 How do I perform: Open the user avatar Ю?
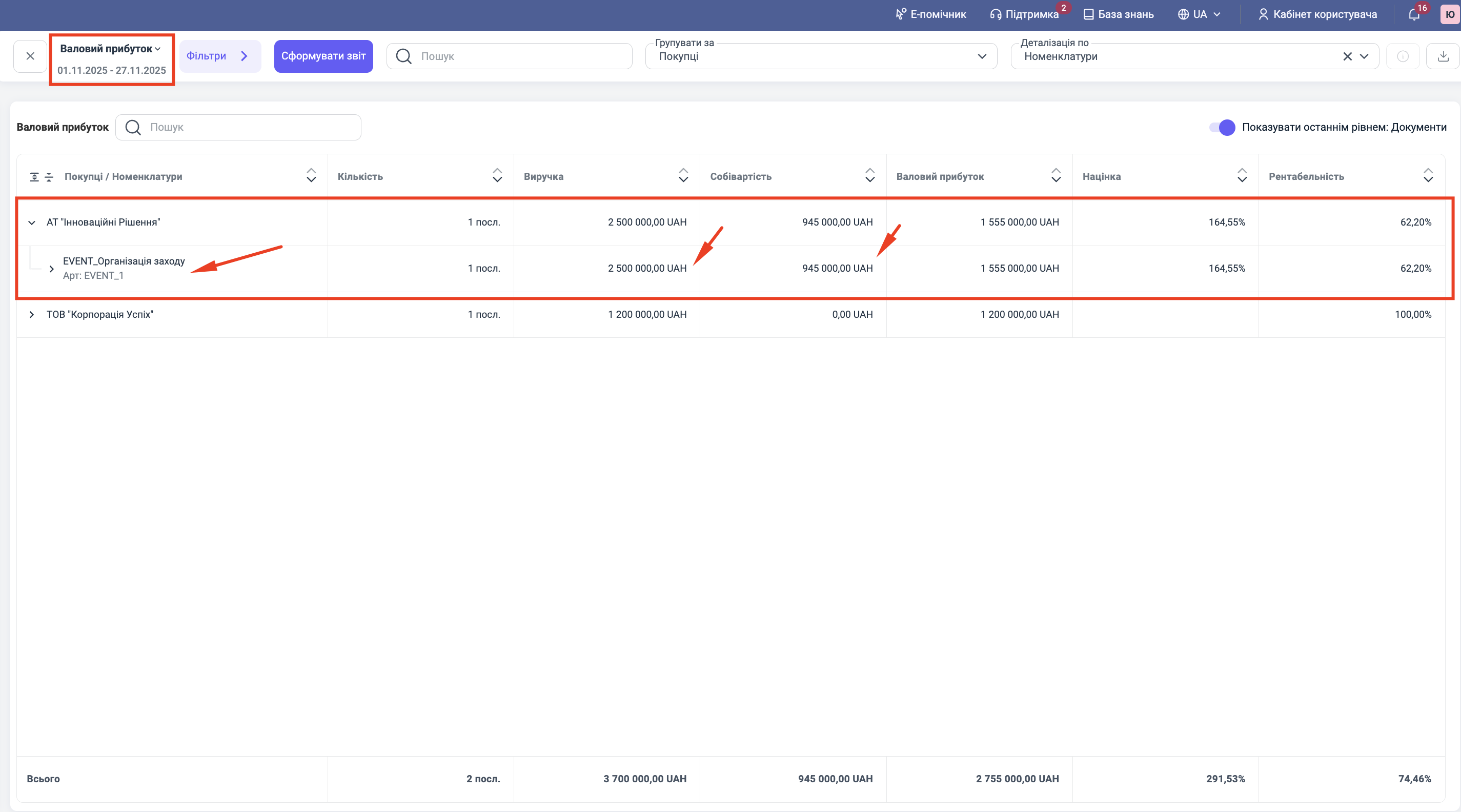pyautogui.click(x=1450, y=15)
